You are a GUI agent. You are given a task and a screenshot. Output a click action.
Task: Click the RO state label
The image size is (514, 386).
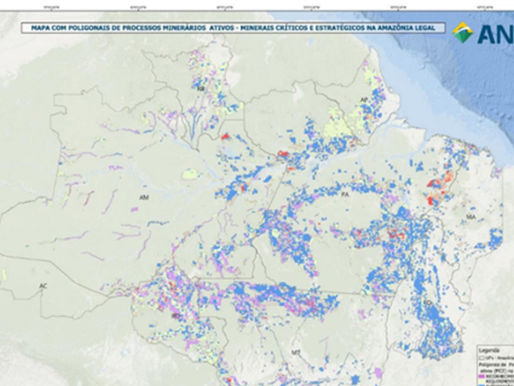pos(175,316)
